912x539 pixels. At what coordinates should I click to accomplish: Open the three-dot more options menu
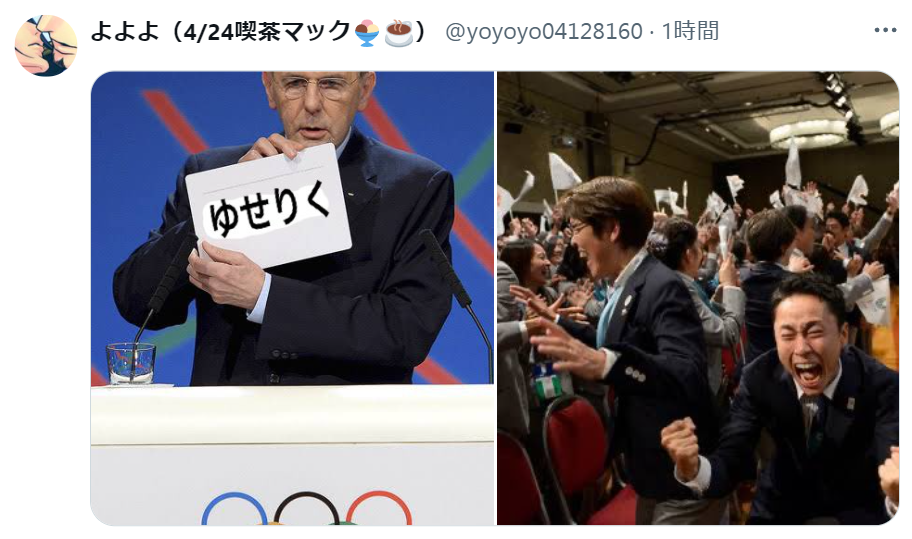(885, 30)
